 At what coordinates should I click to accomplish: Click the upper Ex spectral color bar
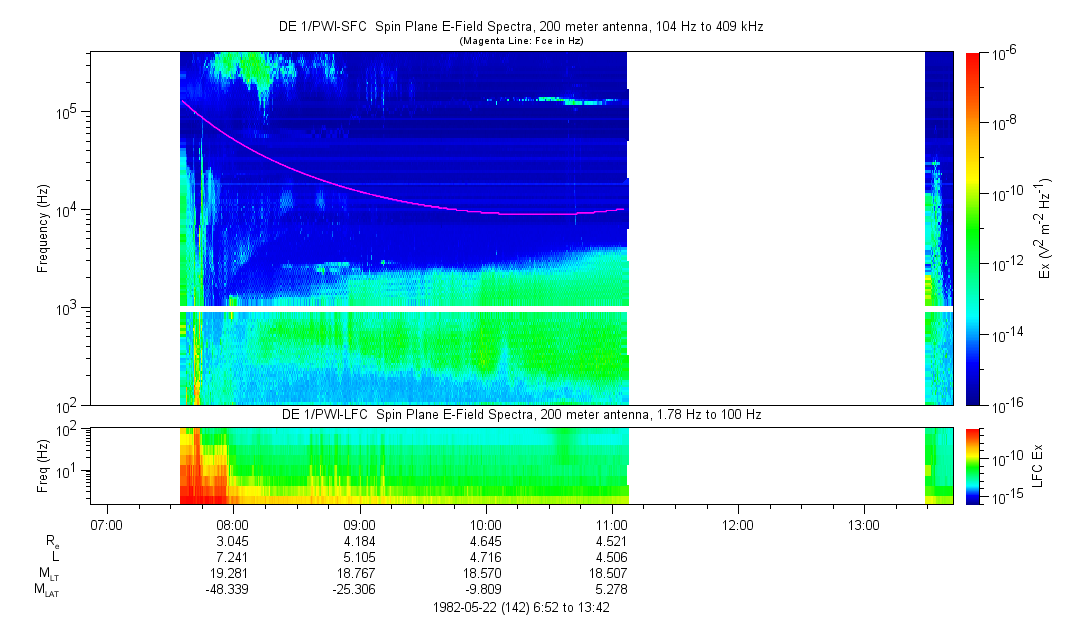click(972, 228)
